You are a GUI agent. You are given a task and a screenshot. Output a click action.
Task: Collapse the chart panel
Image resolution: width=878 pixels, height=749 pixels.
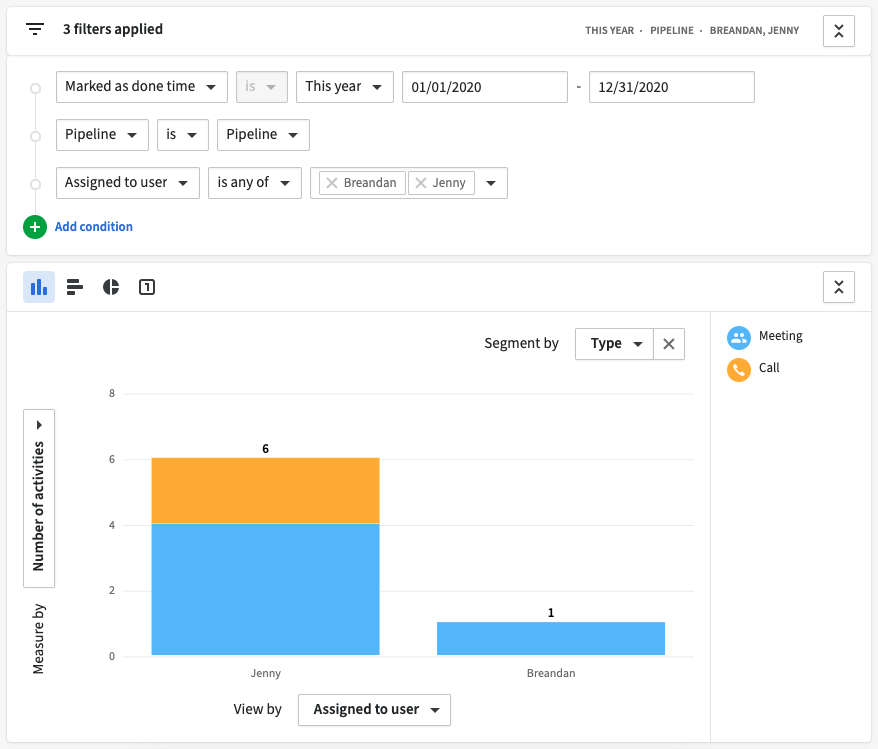point(838,287)
